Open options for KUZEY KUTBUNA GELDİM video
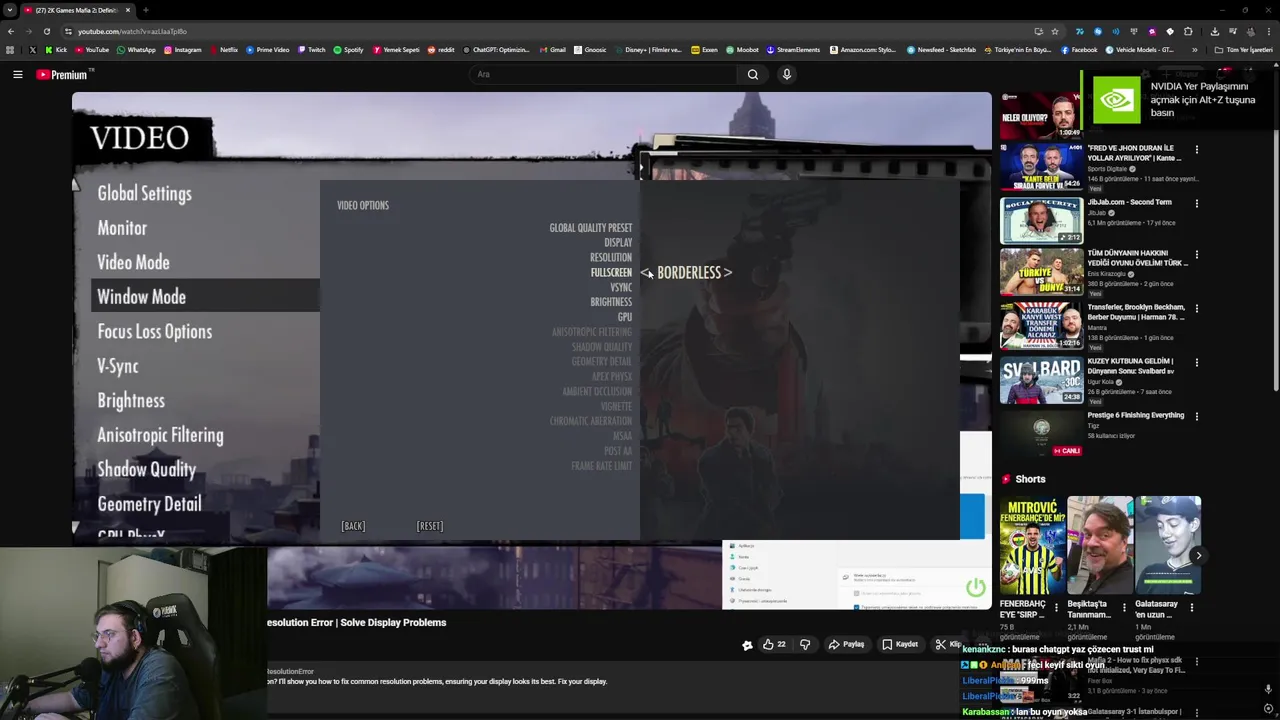This screenshot has width=1280, height=720. coord(1196,362)
